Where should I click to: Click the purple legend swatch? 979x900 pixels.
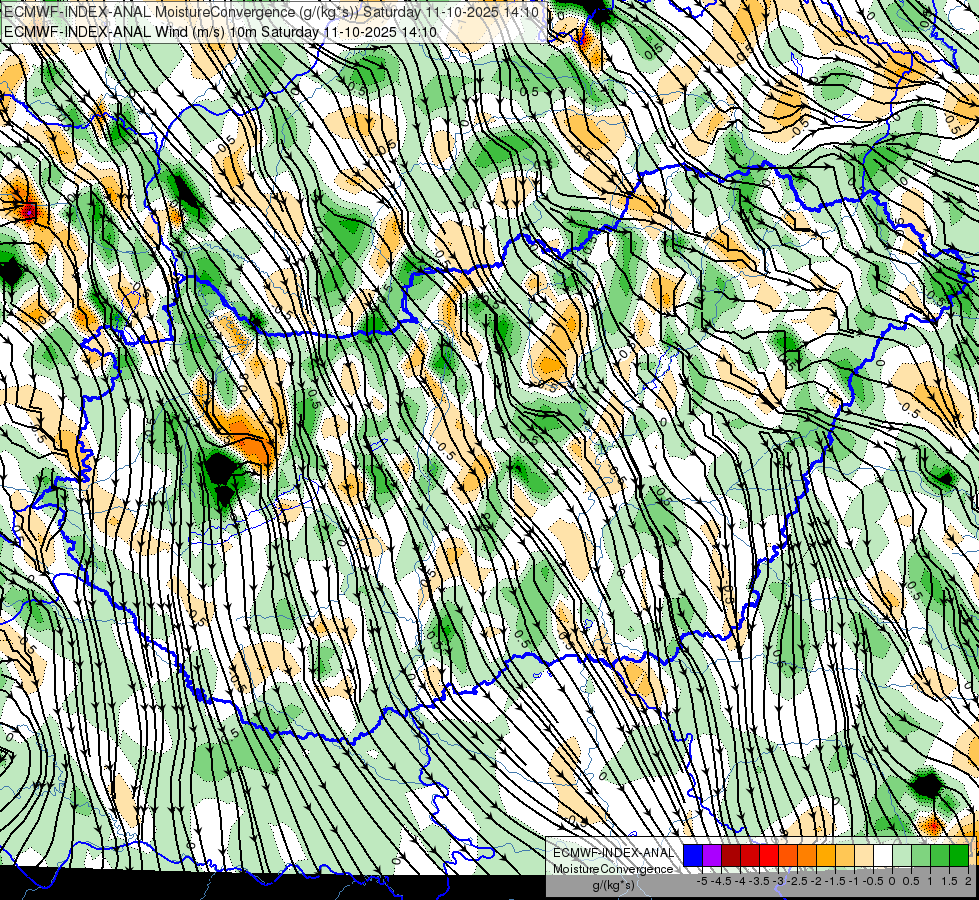point(712,855)
